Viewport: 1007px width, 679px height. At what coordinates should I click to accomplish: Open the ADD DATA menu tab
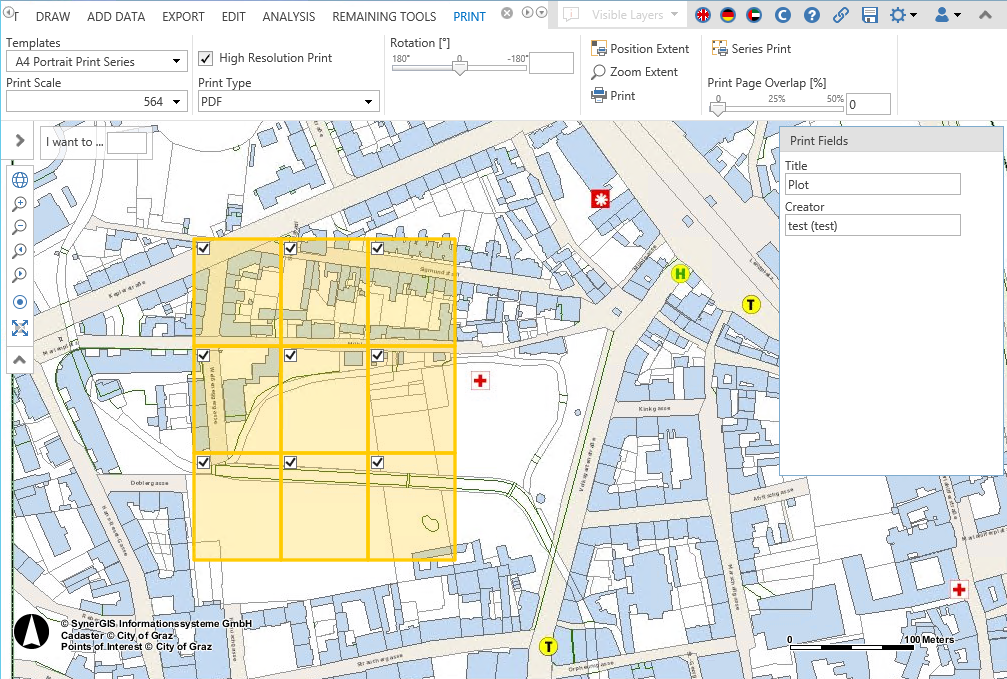(x=116, y=17)
